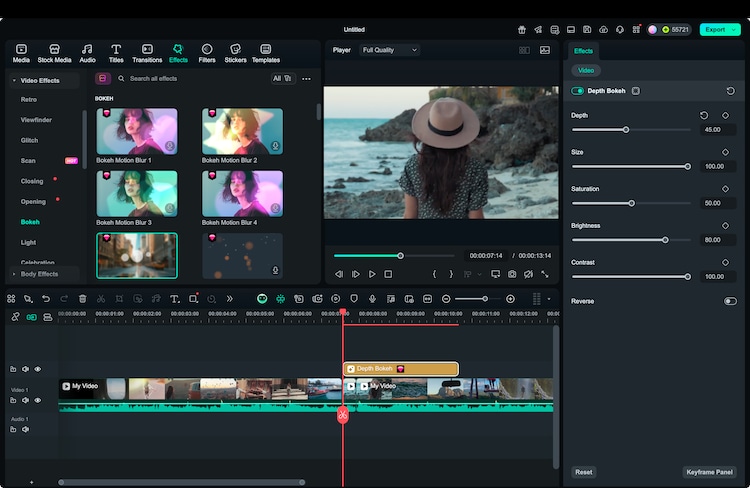This screenshot has height=488, width=750.
Task: Adjust the Depth slider handle
Action: click(626, 130)
